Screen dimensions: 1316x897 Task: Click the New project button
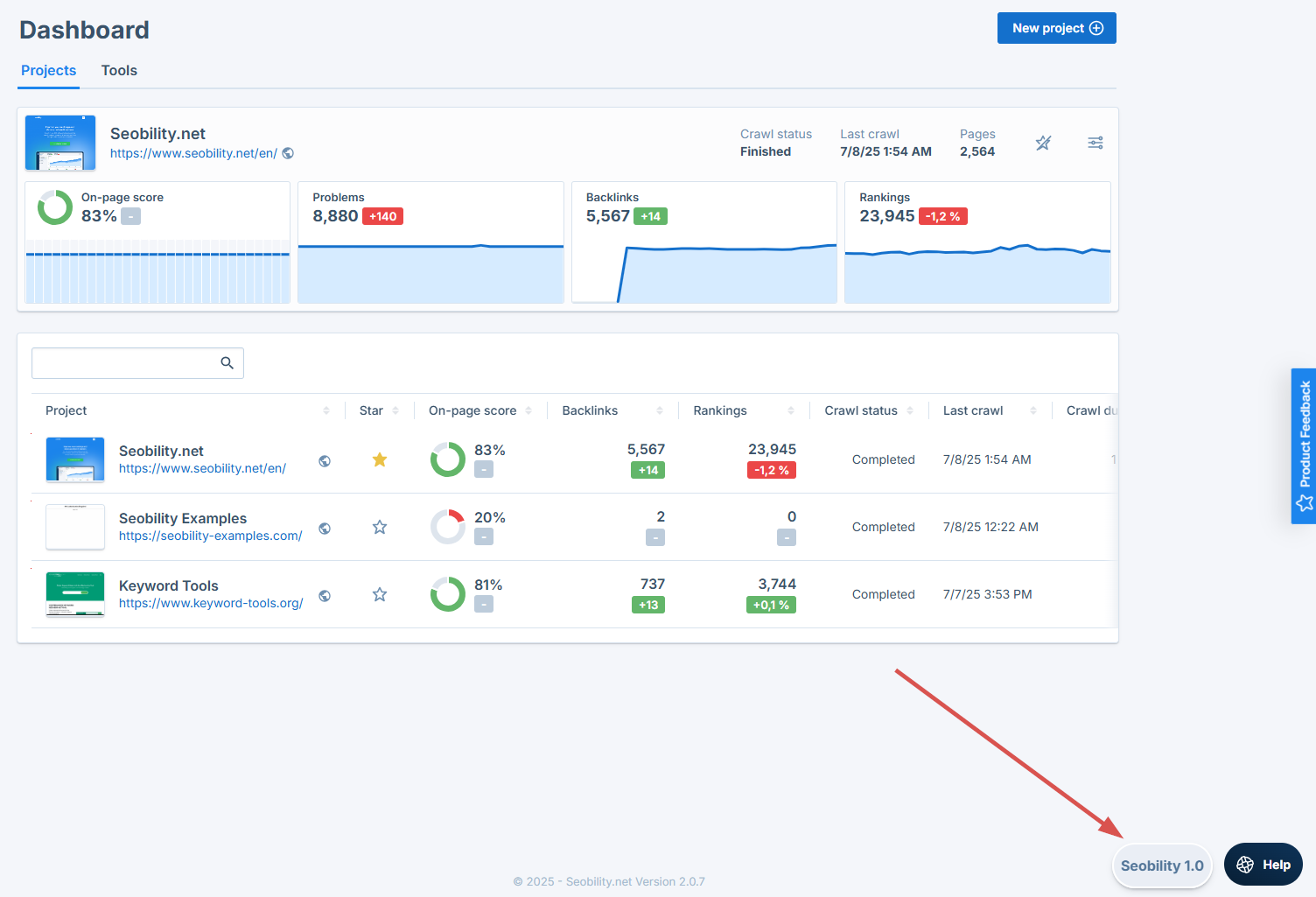1056,28
